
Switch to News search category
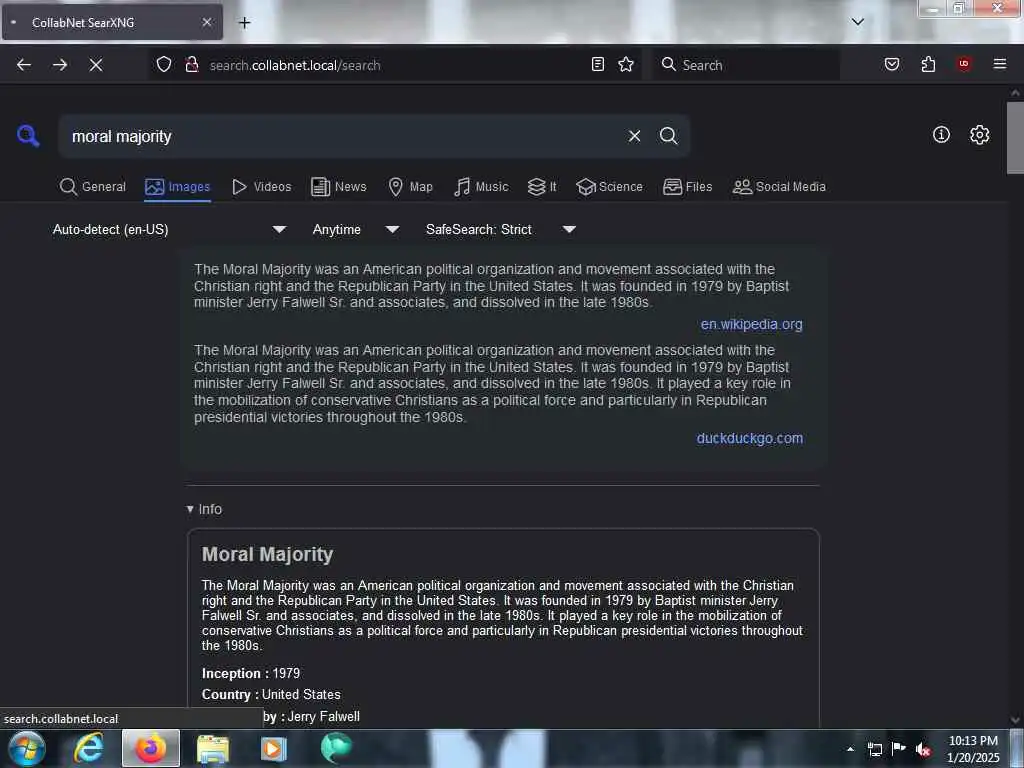339,187
